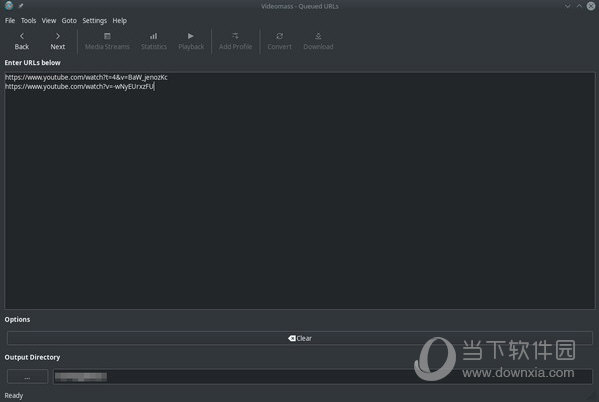Open the File menu
Image resolution: width=599 pixels, height=402 pixels.
coord(10,21)
